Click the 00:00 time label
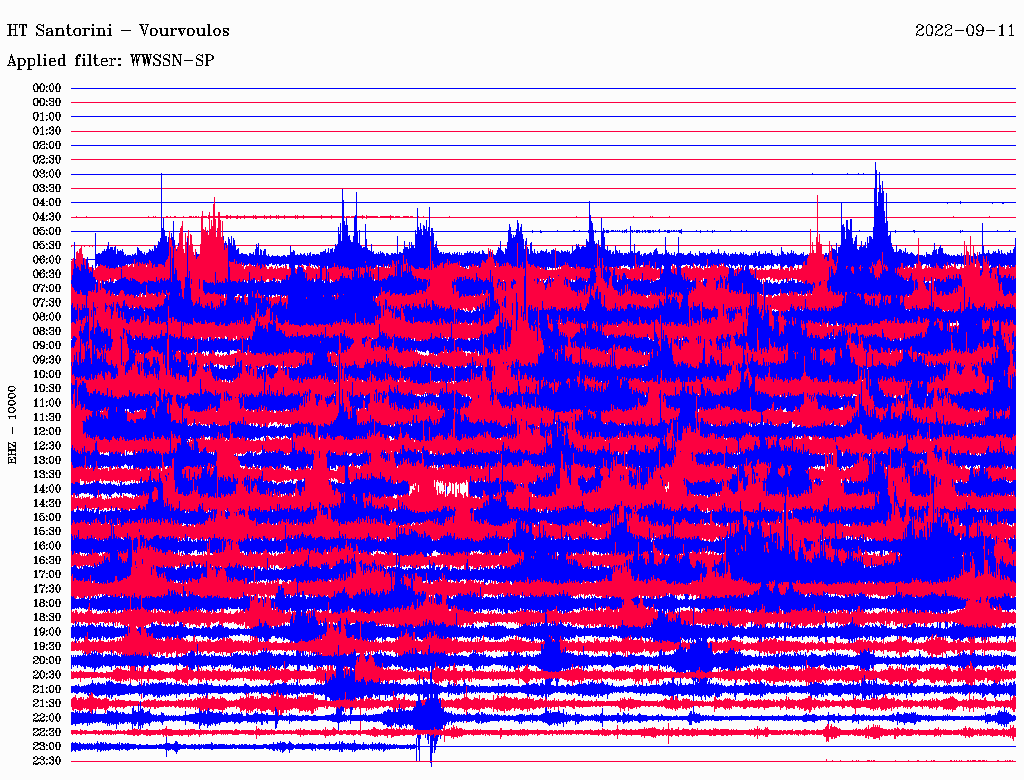The image size is (1024, 780). 47,88
